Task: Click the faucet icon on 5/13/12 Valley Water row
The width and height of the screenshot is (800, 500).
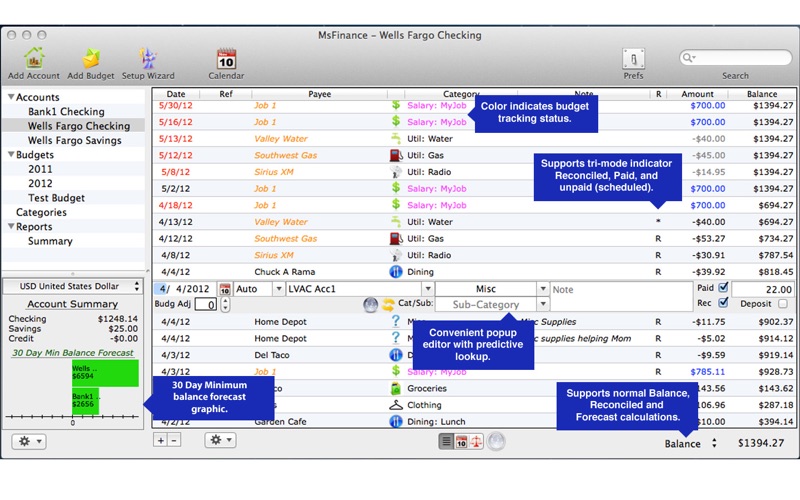Action: (395, 138)
